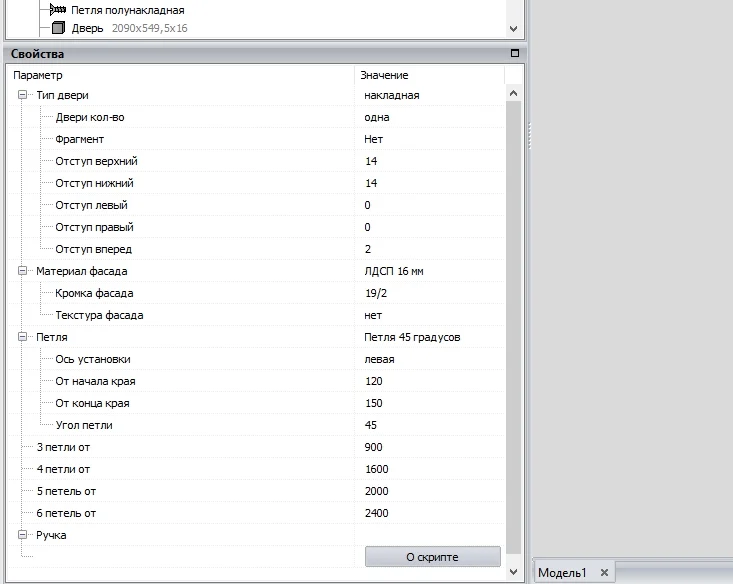Collapse the Материал фасада group
The width and height of the screenshot is (733, 584).
pos(22,271)
